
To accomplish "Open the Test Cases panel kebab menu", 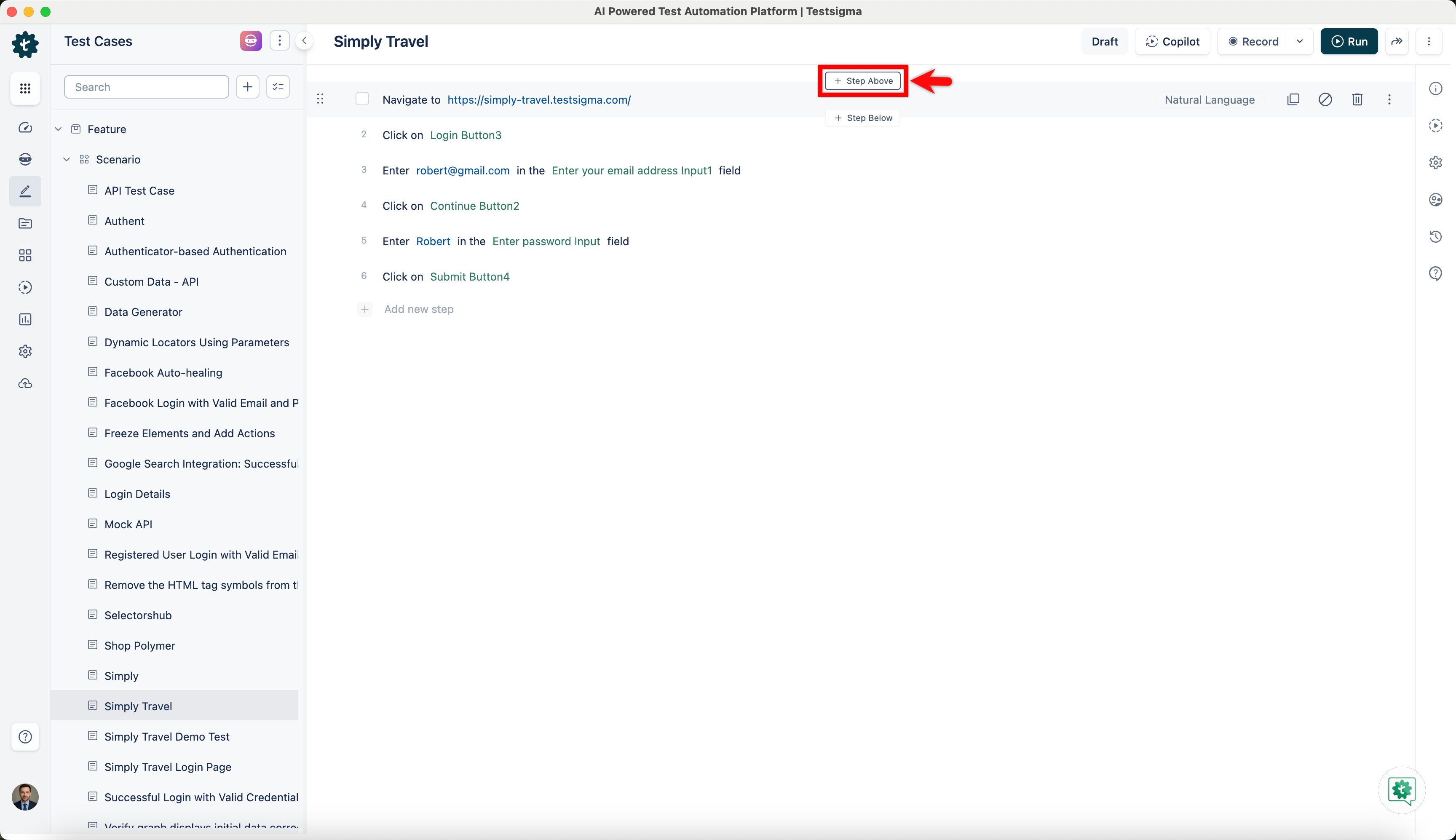I will coord(280,41).
